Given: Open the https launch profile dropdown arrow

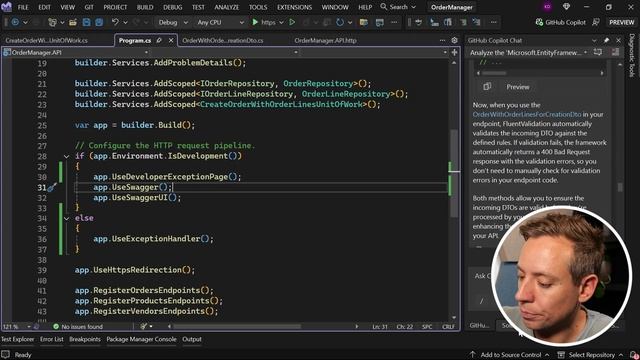Looking at the screenshot, I should click(281, 22).
